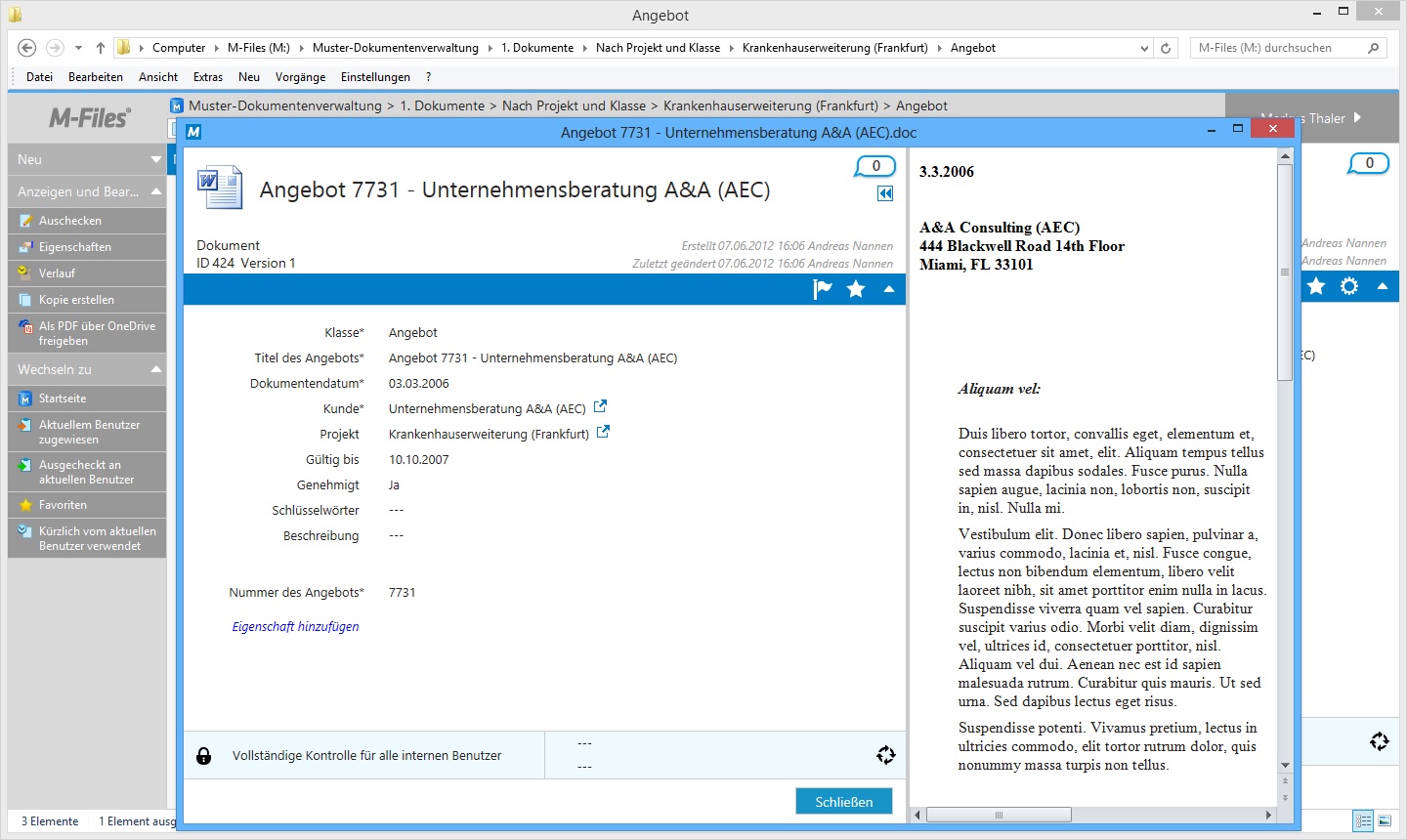This screenshot has width=1407, height=840.
Task: Open Eigenschaften from the sidebar
Action: click(x=87, y=247)
